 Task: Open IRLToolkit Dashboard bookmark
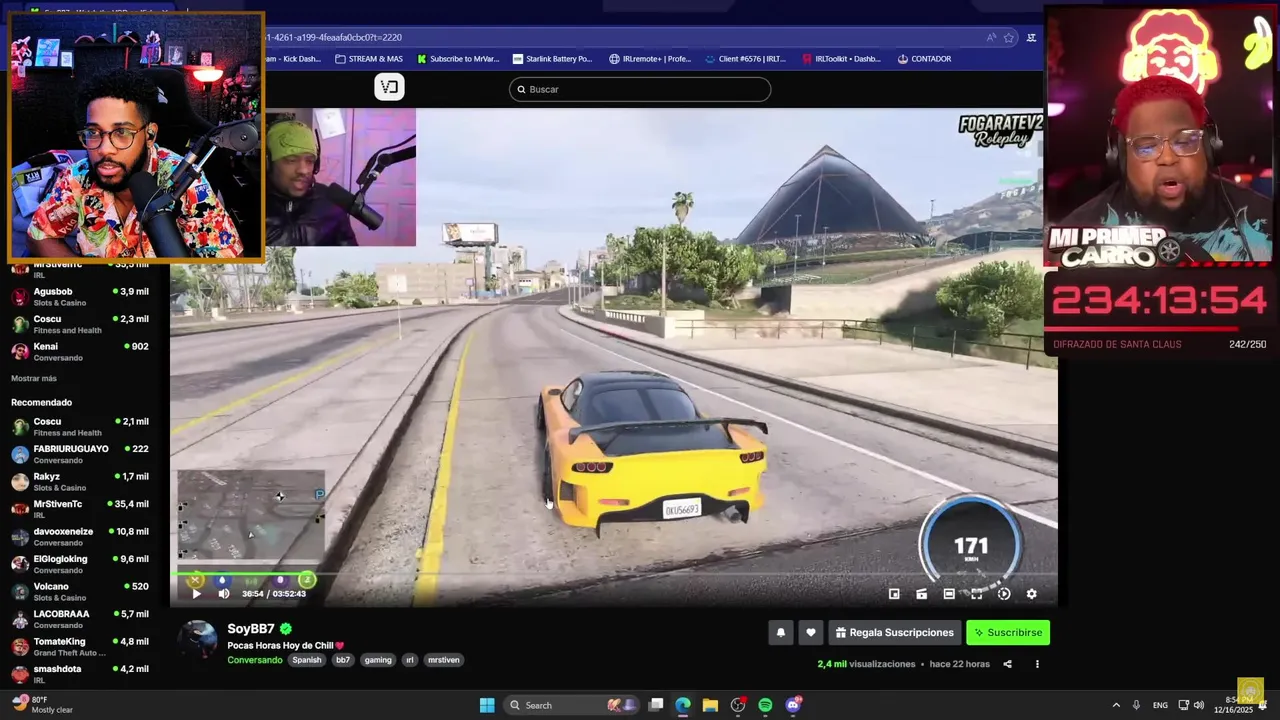[841, 59]
